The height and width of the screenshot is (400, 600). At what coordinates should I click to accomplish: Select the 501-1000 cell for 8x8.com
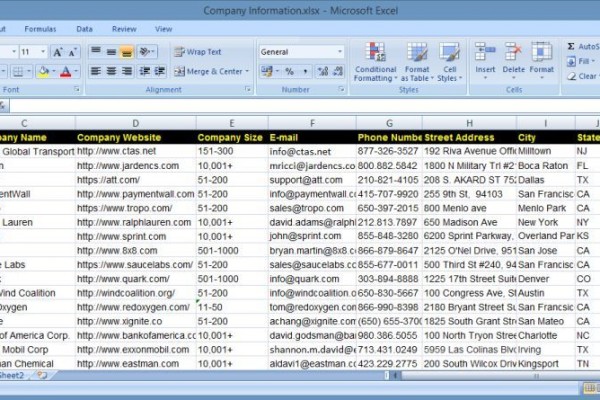(232, 251)
